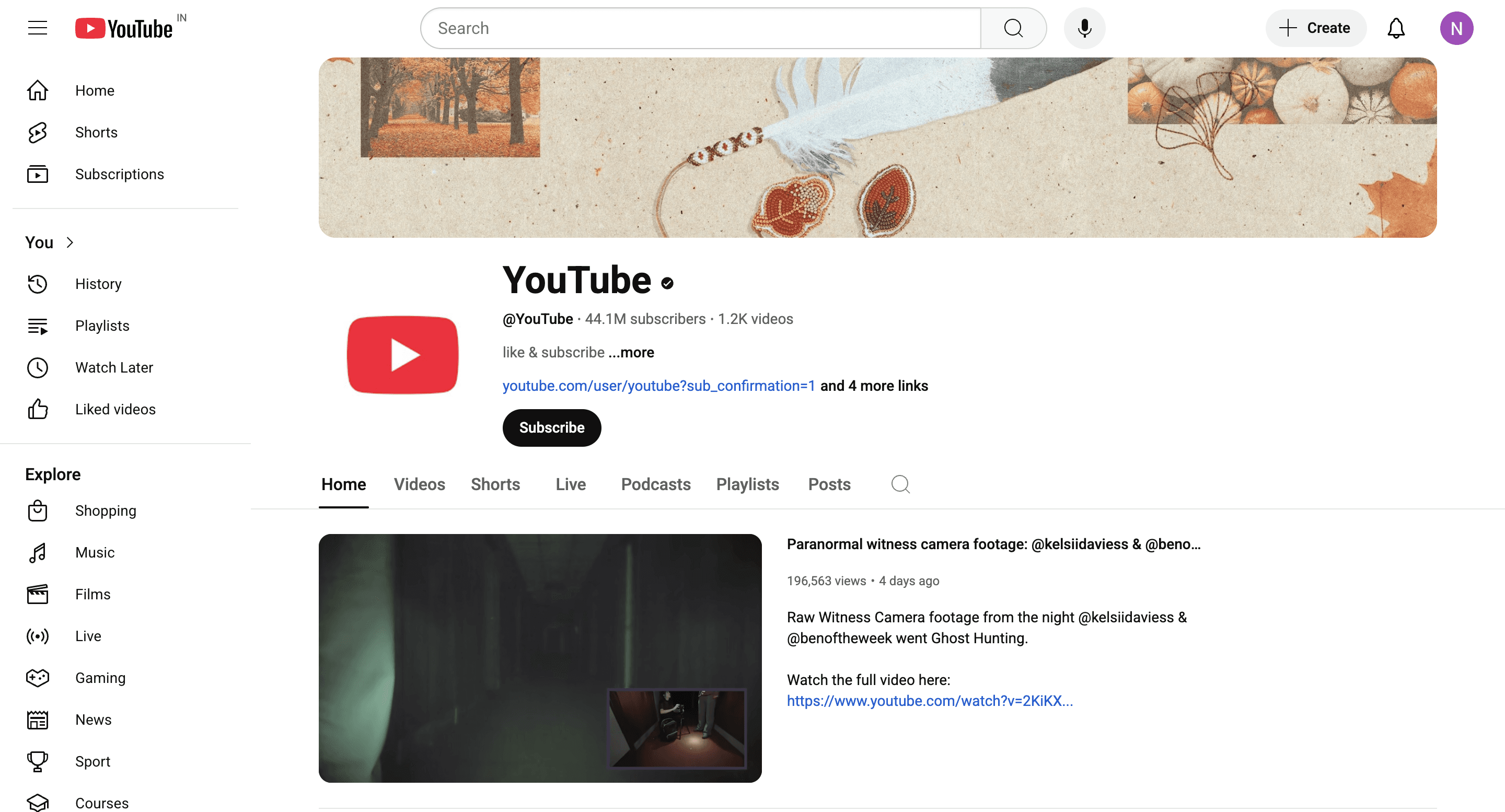
Task: Click the Create button
Action: 1315,28
